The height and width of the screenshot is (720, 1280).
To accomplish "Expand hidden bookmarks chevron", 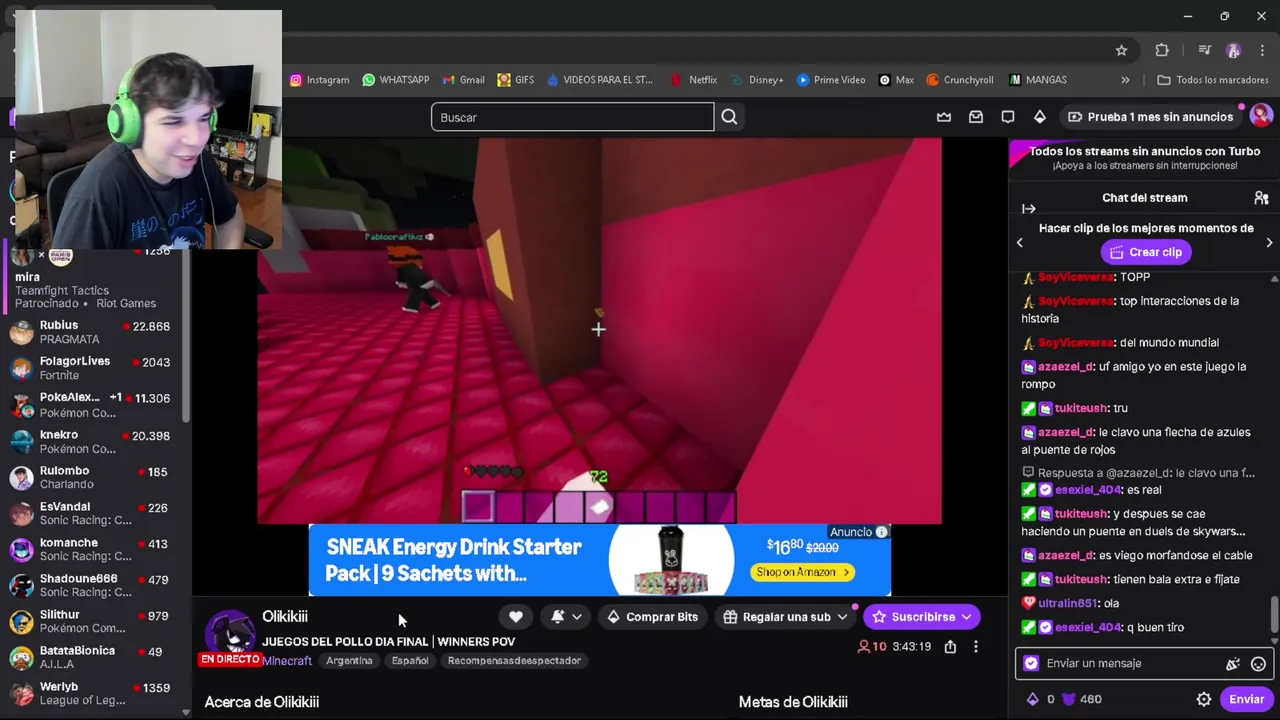I will point(1125,80).
